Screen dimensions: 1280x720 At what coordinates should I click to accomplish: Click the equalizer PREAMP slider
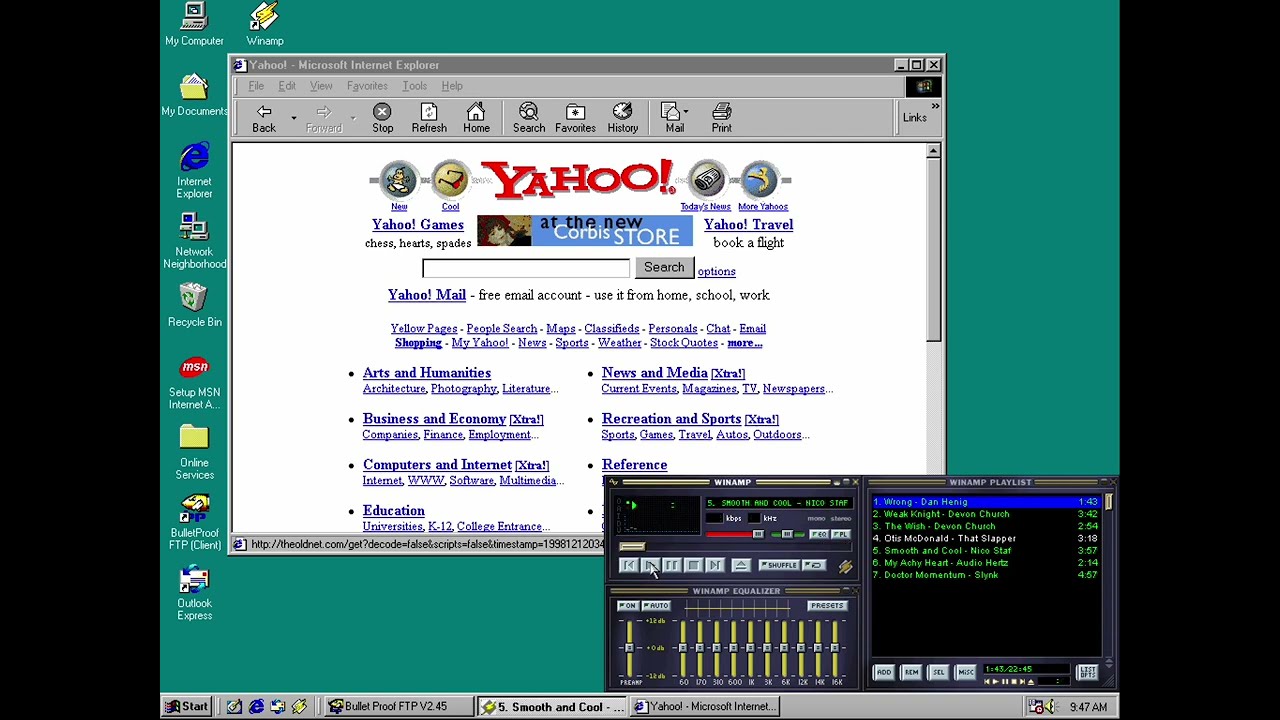630,648
